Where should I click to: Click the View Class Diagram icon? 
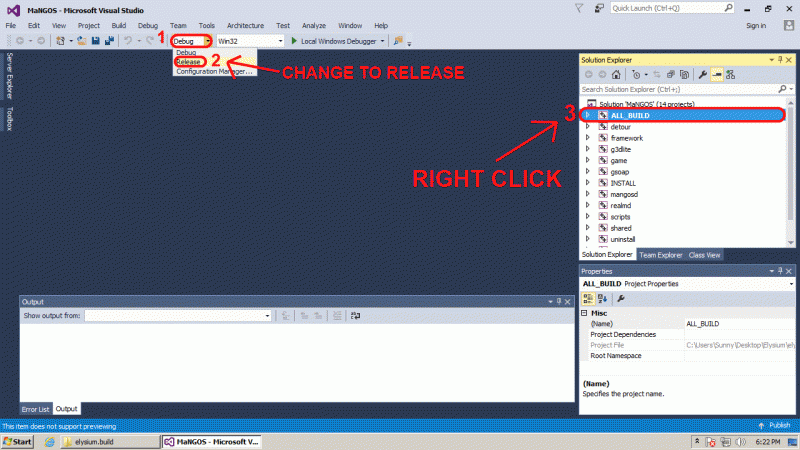(731, 74)
